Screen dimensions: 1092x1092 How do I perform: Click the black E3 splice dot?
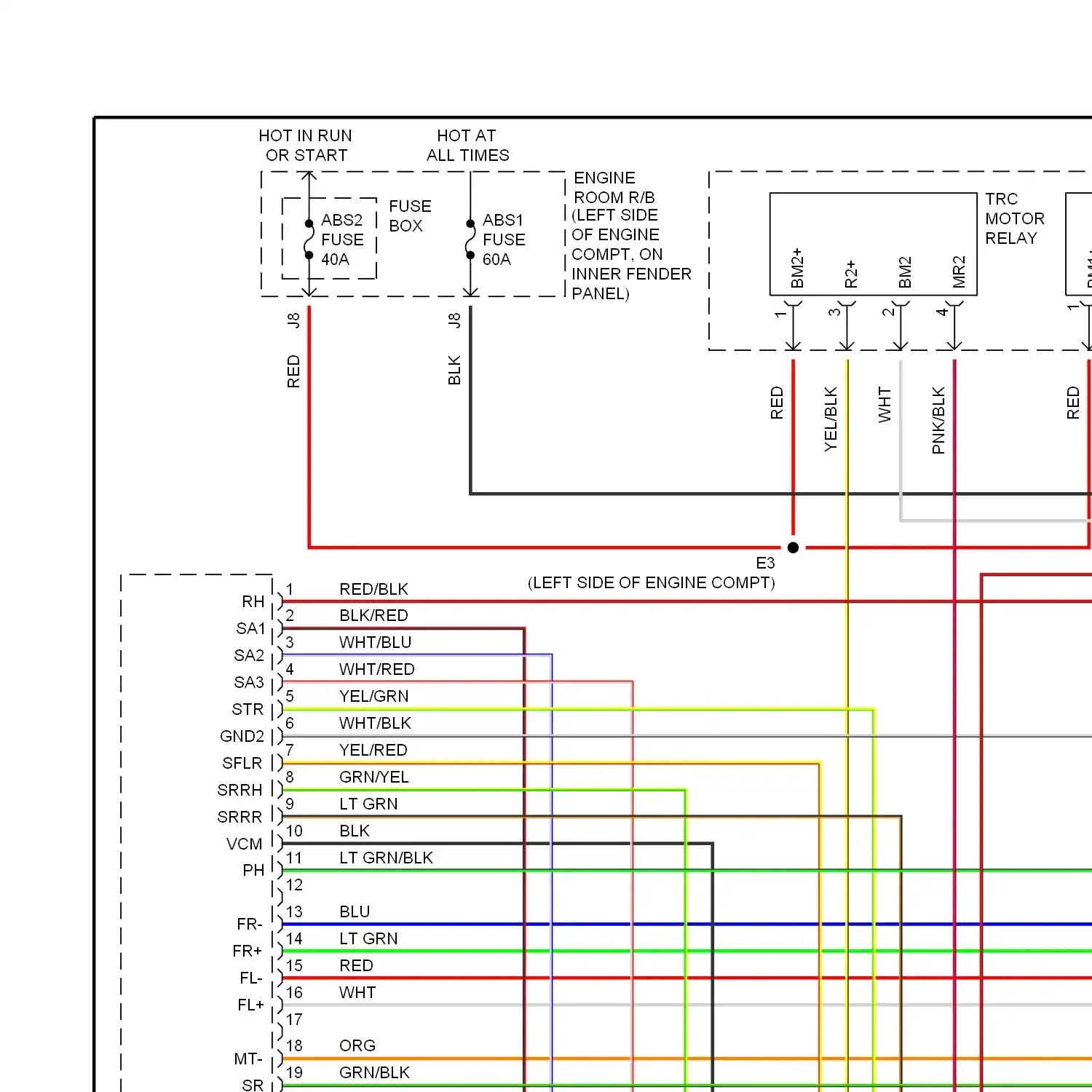tap(793, 547)
